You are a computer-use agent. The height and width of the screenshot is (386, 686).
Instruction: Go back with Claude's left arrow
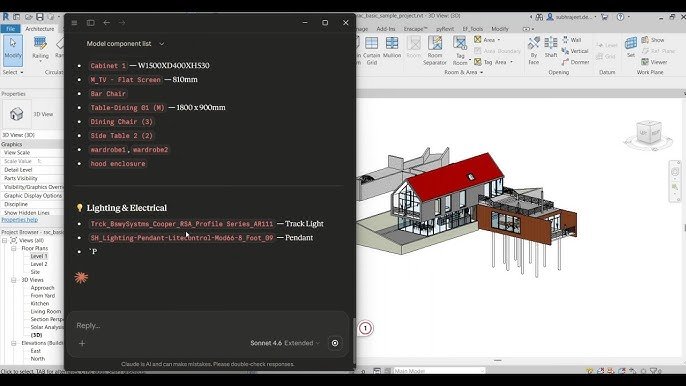tap(106, 22)
